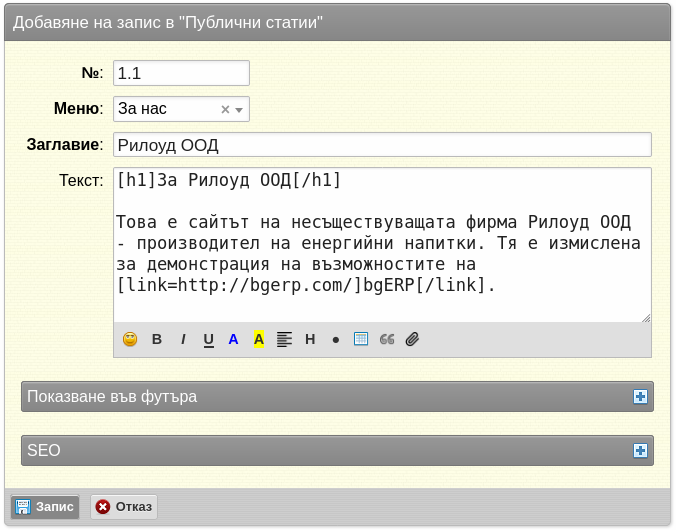Image resolution: width=676 pixels, height=530 pixels.
Task: Open text alignment options icon
Action: tap(285, 339)
